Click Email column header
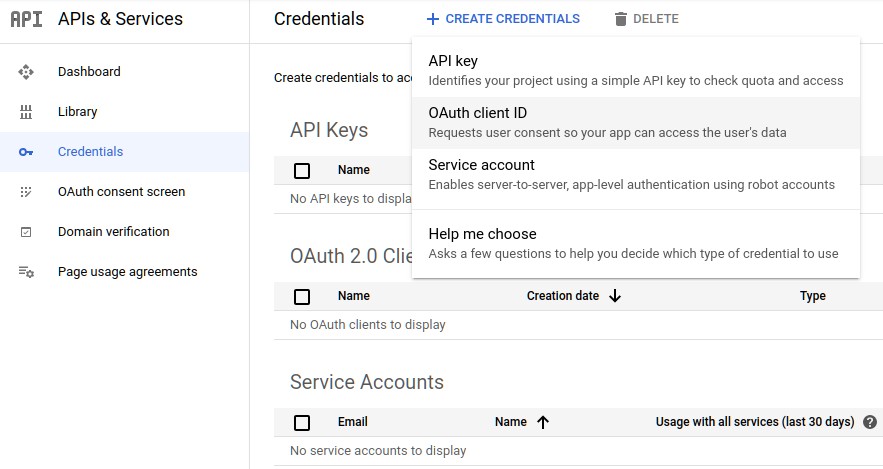 (x=353, y=422)
